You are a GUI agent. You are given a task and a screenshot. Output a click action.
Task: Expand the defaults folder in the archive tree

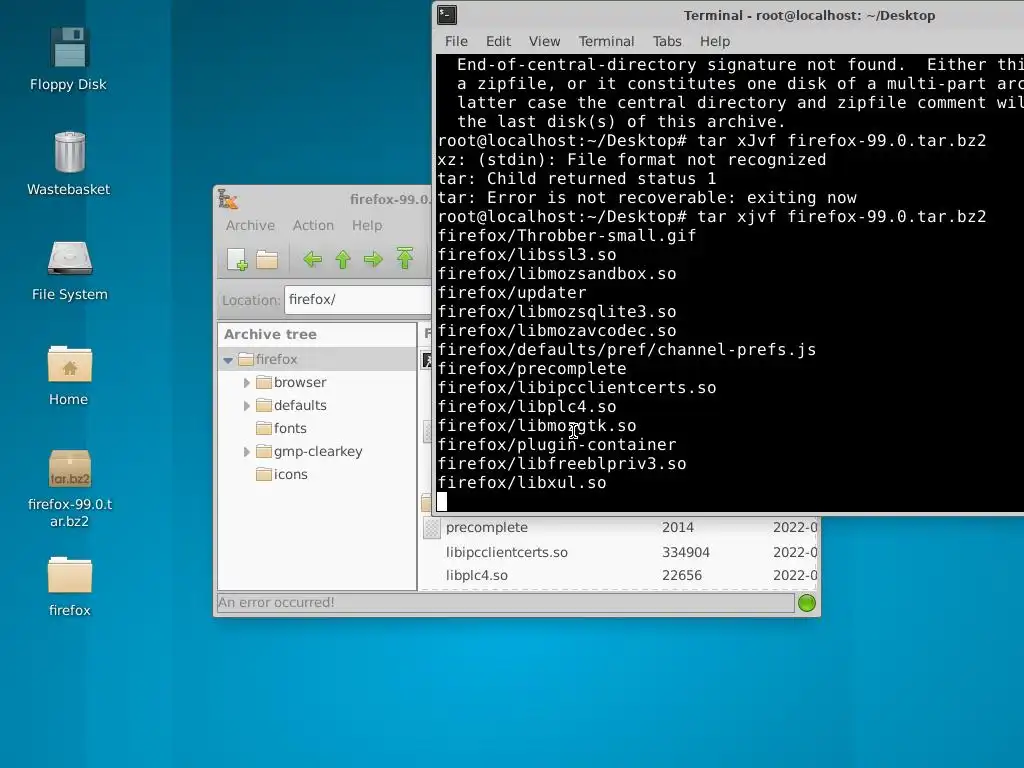coord(247,406)
